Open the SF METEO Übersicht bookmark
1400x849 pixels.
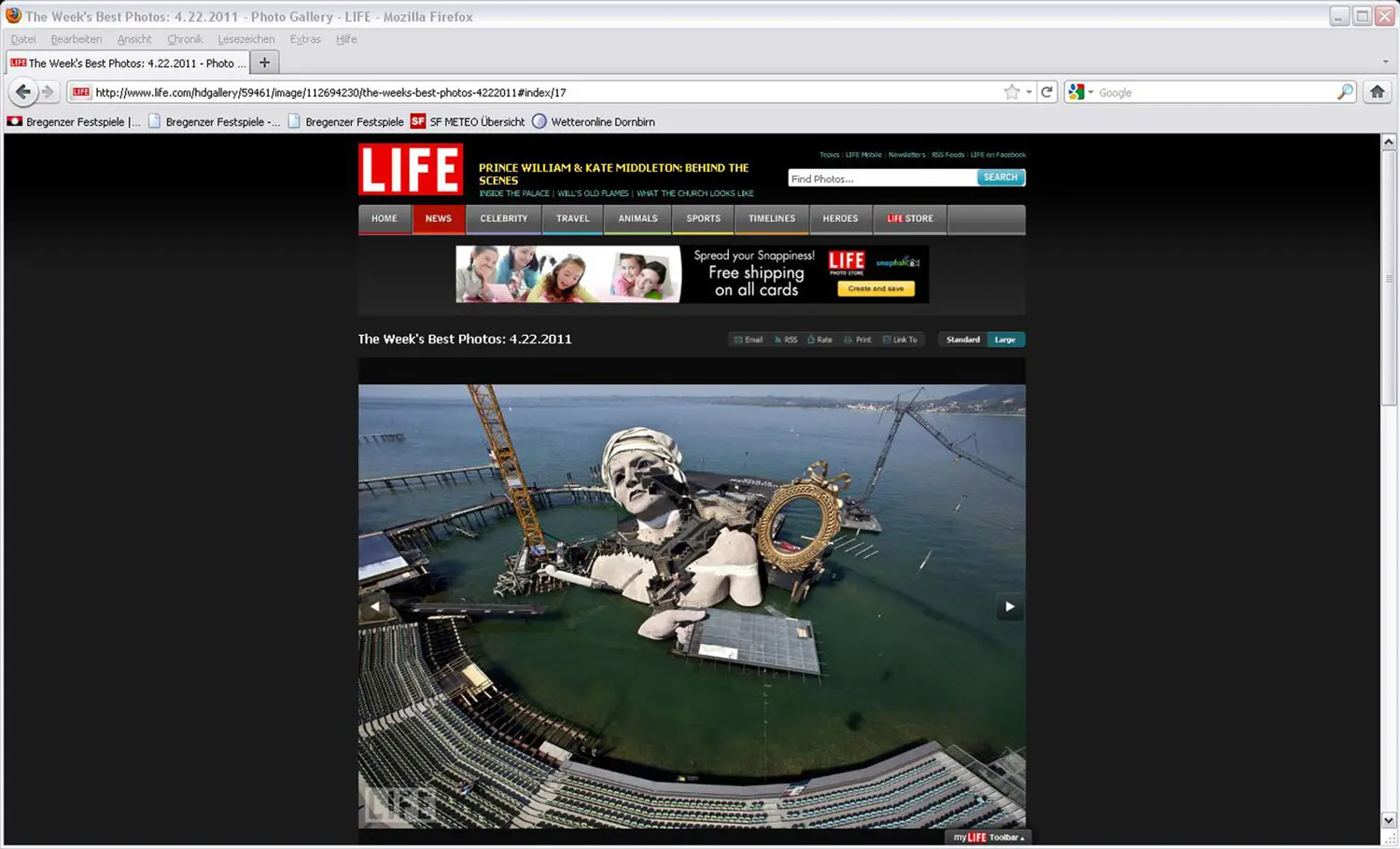(x=468, y=121)
